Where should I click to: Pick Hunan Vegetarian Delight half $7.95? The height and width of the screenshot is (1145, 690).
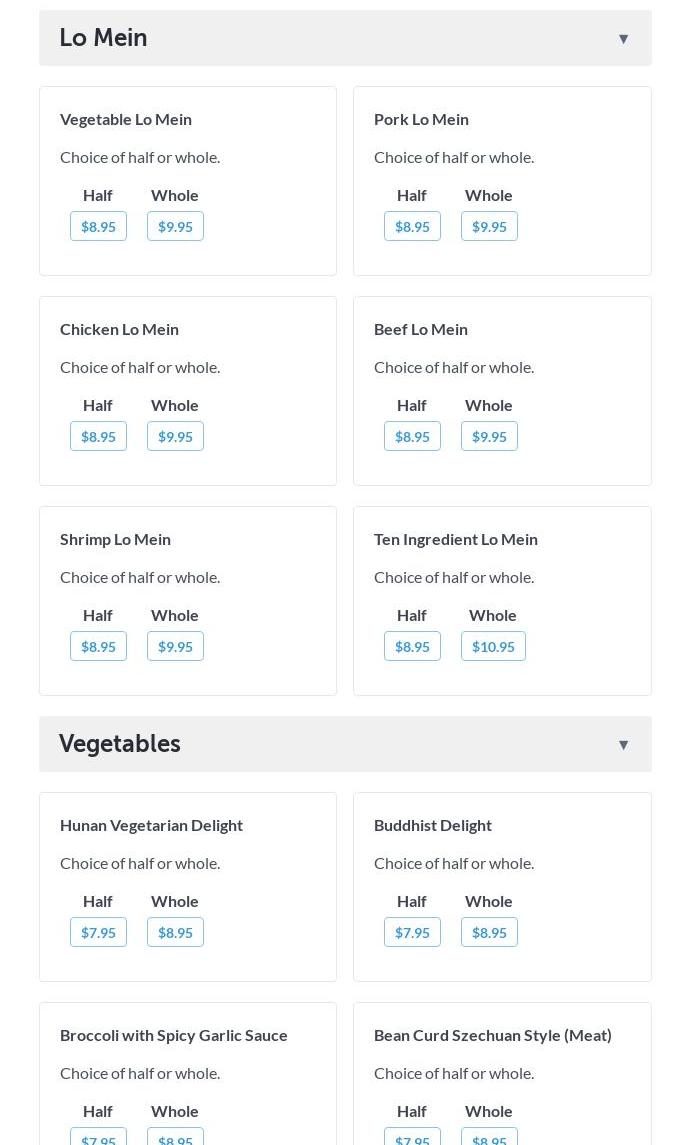(x=98, y=933)
